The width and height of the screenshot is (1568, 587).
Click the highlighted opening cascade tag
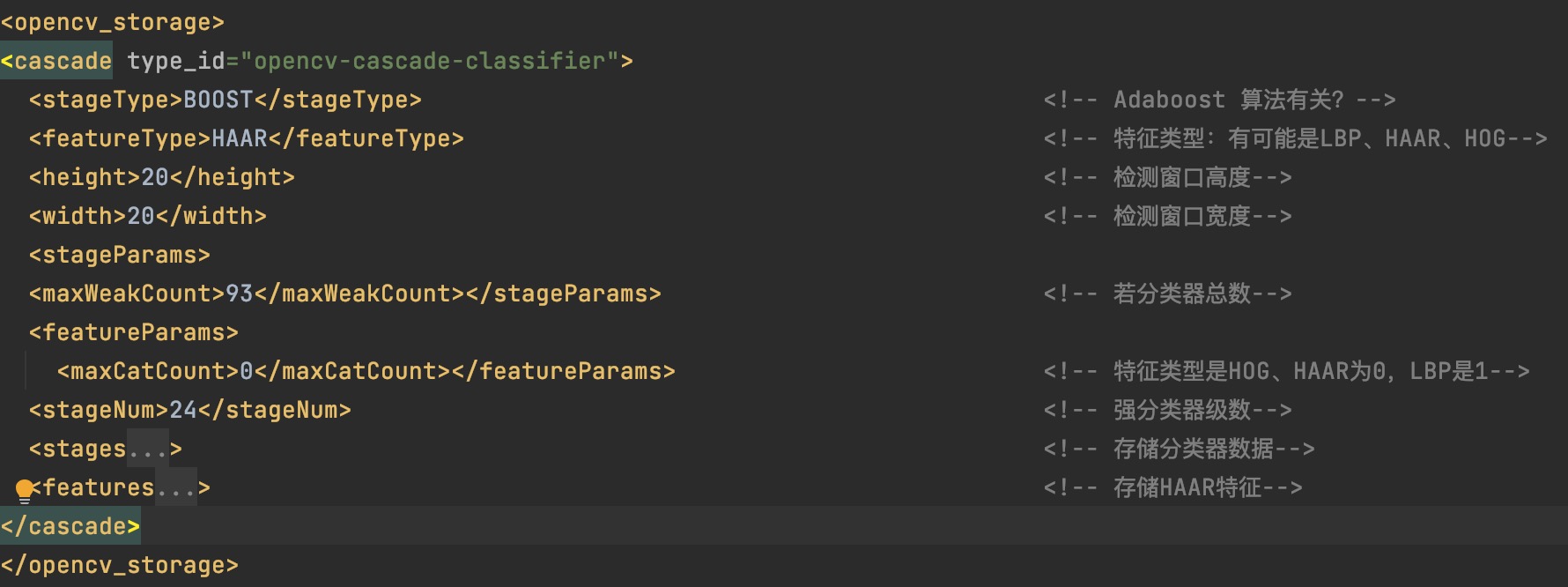57,62
